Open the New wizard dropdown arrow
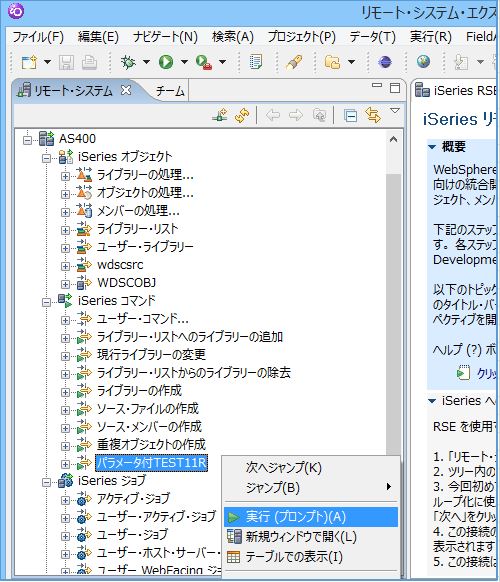Viewport: 500px width, 582px height. tap(47, 62)
